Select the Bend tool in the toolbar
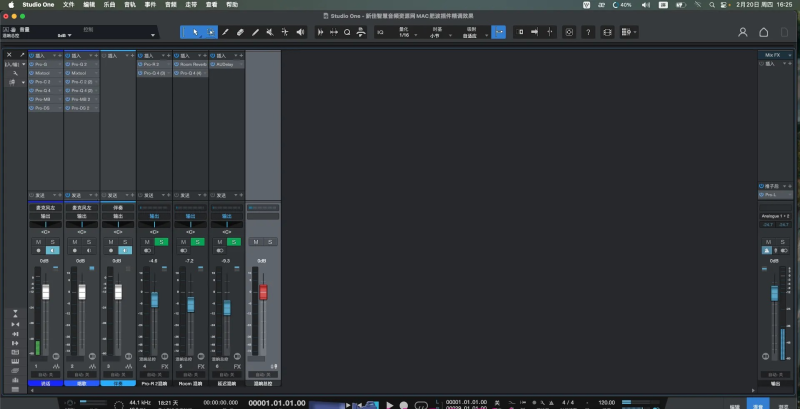Image resolution: width=800 pixels, height=409 pixels. (285, 32)
